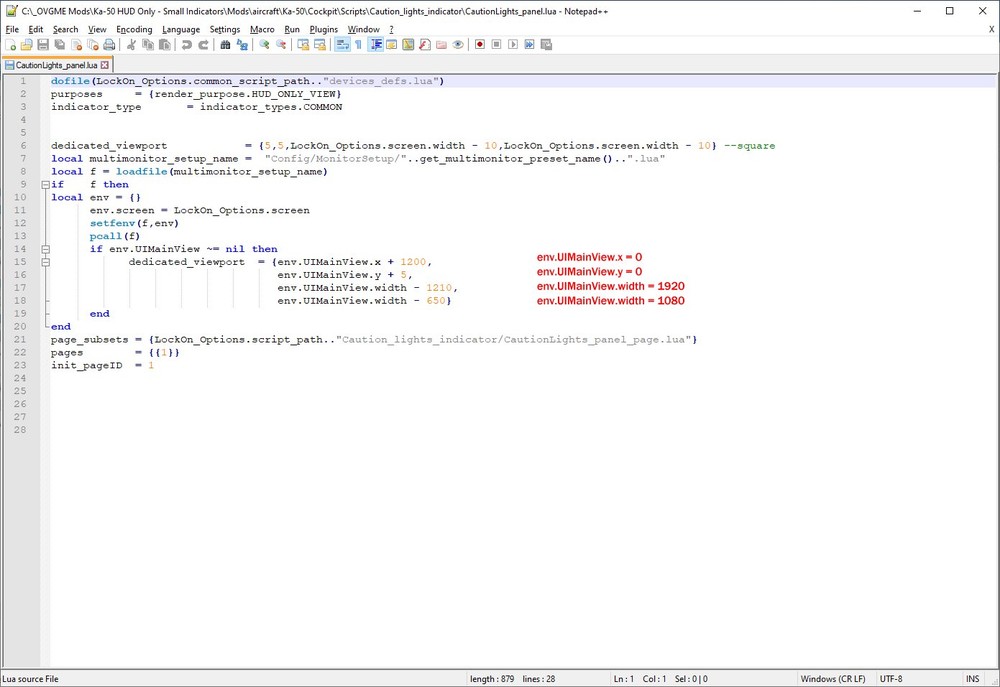Close the CautionLights_panel.lua tab
This screenshot has height=687, width=1000.
[x=105, y=65]
